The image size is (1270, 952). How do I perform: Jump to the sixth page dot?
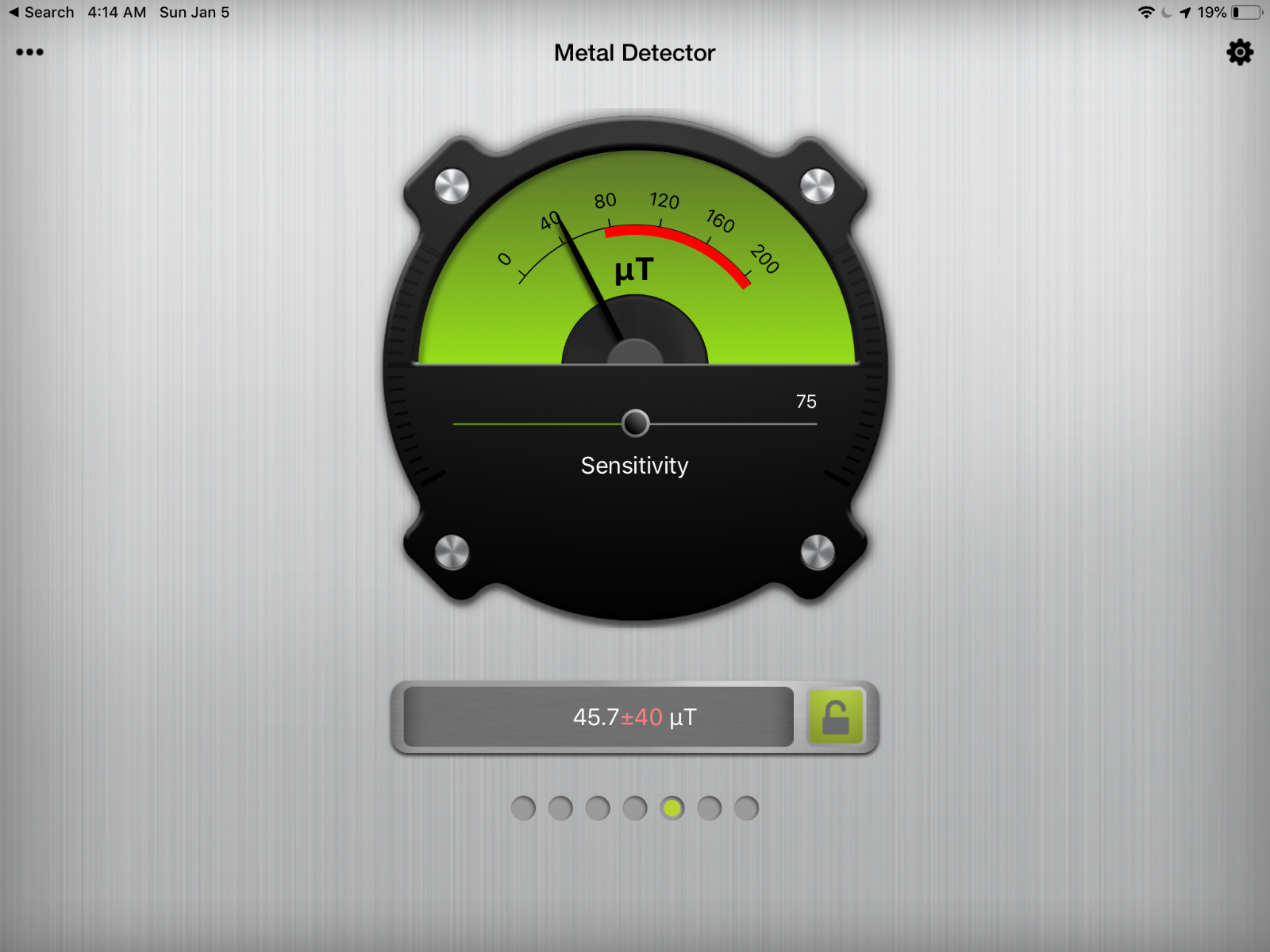[710, 808]
